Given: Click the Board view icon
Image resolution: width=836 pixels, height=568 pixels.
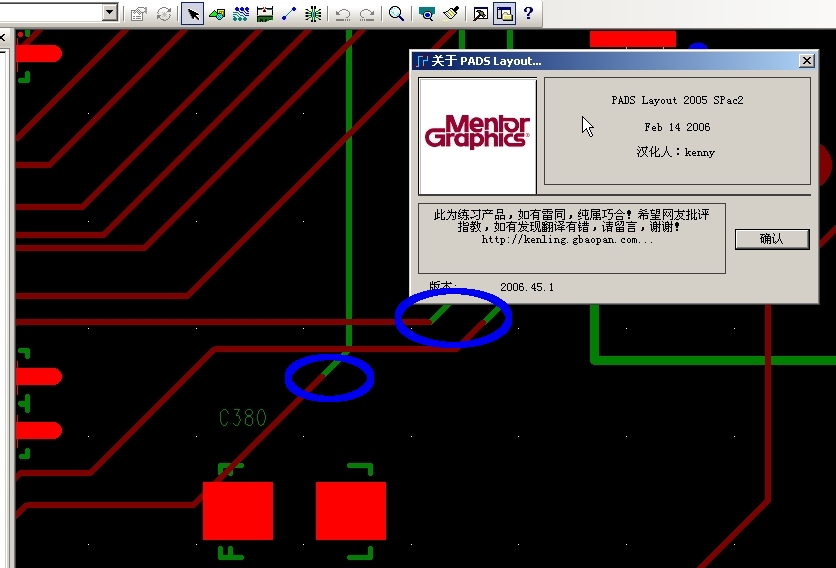Looking at the screenshot, I should point(426,14).
